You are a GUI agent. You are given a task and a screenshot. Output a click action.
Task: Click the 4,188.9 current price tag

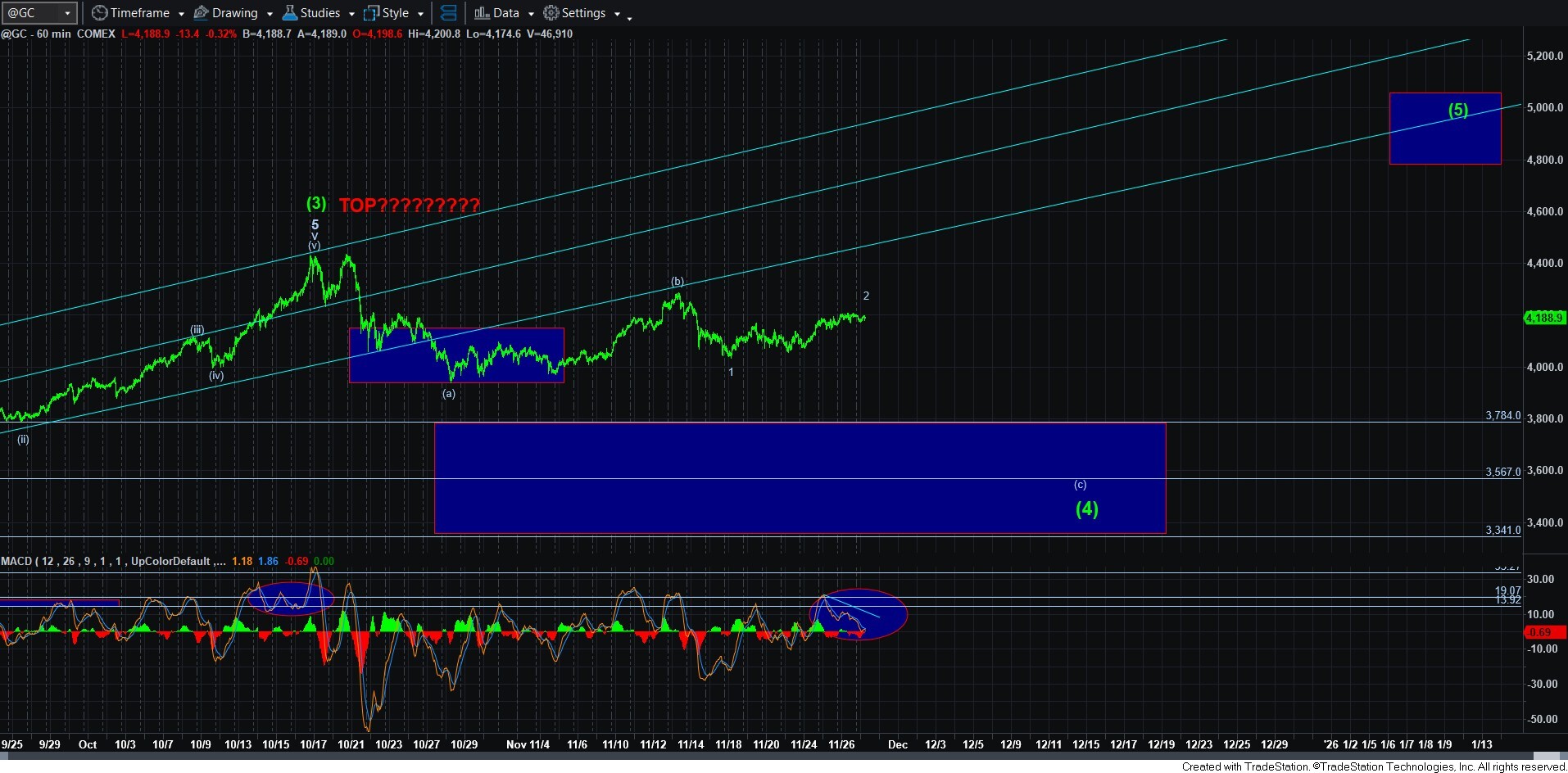pyautogui.click(x=1543, y=318)
